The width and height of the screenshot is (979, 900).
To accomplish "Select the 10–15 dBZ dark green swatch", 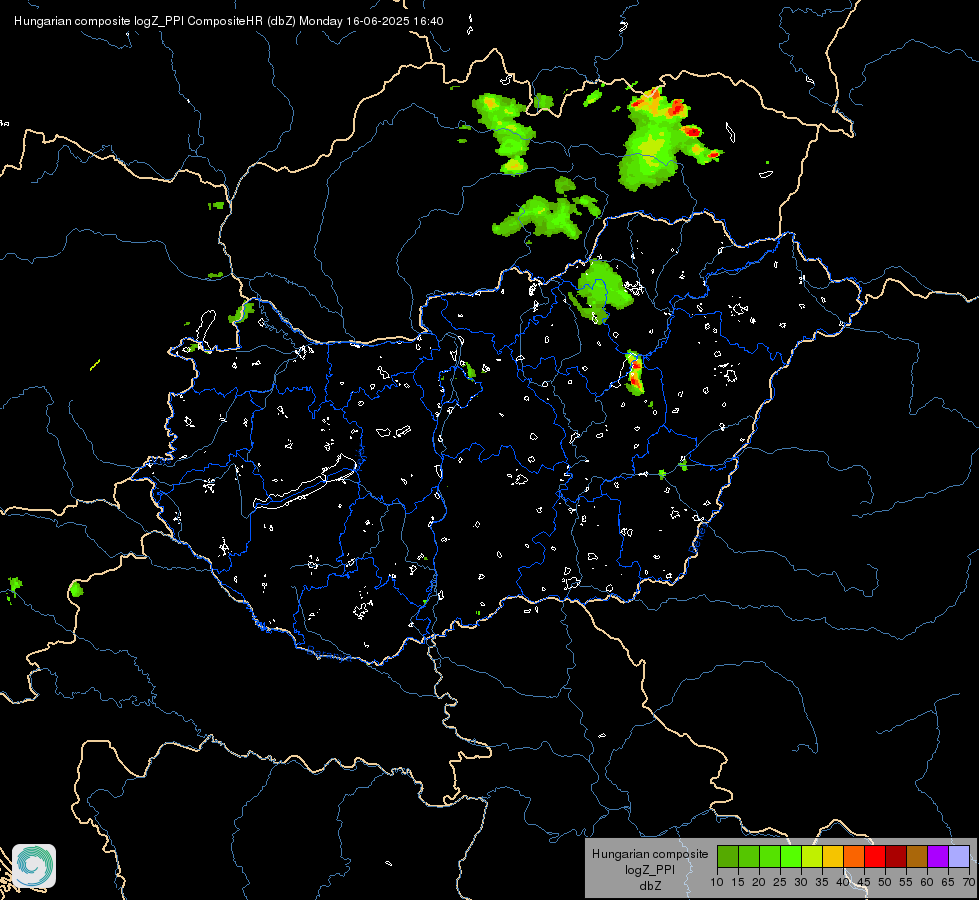I will coord(728,856).
